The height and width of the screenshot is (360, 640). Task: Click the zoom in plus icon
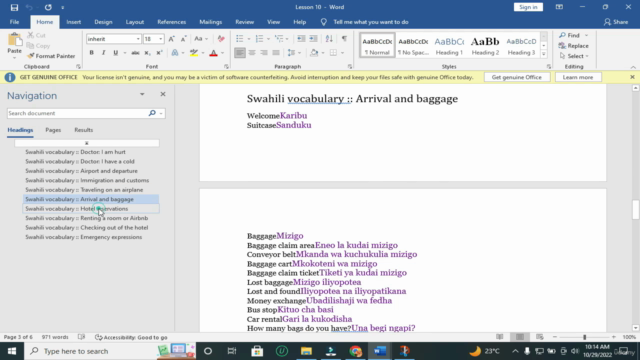click(x=613, y=337)
